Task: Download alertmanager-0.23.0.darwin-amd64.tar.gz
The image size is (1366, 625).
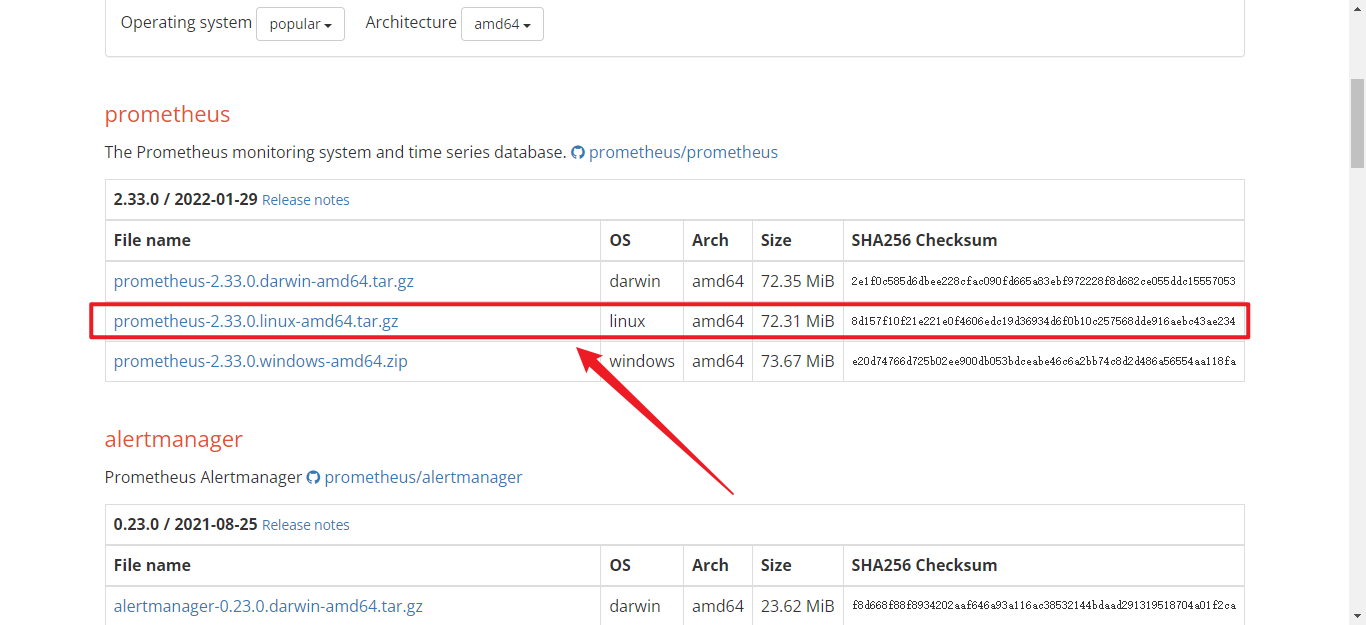Action: [268, 606]
